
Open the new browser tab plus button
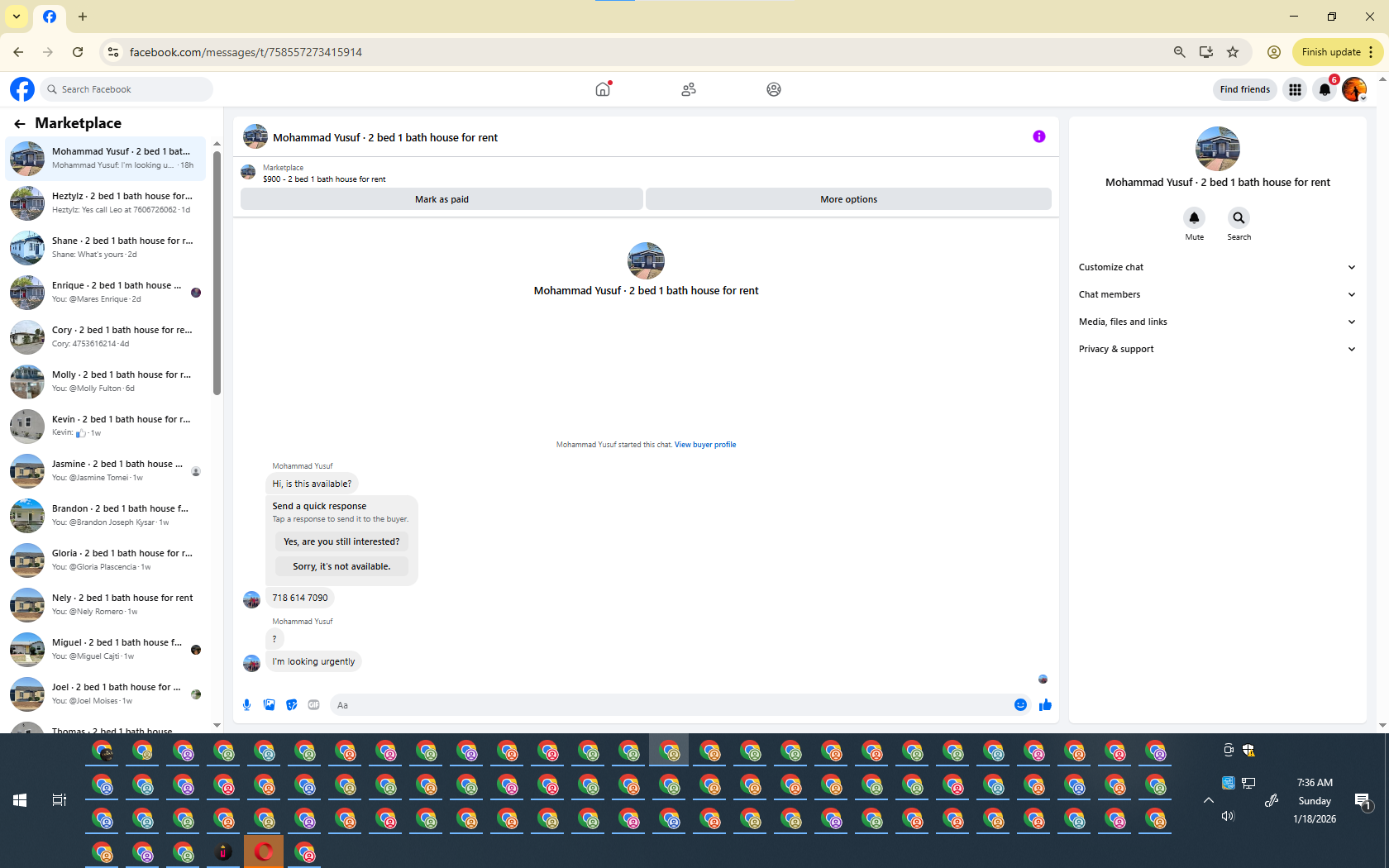tap(83, 17)
